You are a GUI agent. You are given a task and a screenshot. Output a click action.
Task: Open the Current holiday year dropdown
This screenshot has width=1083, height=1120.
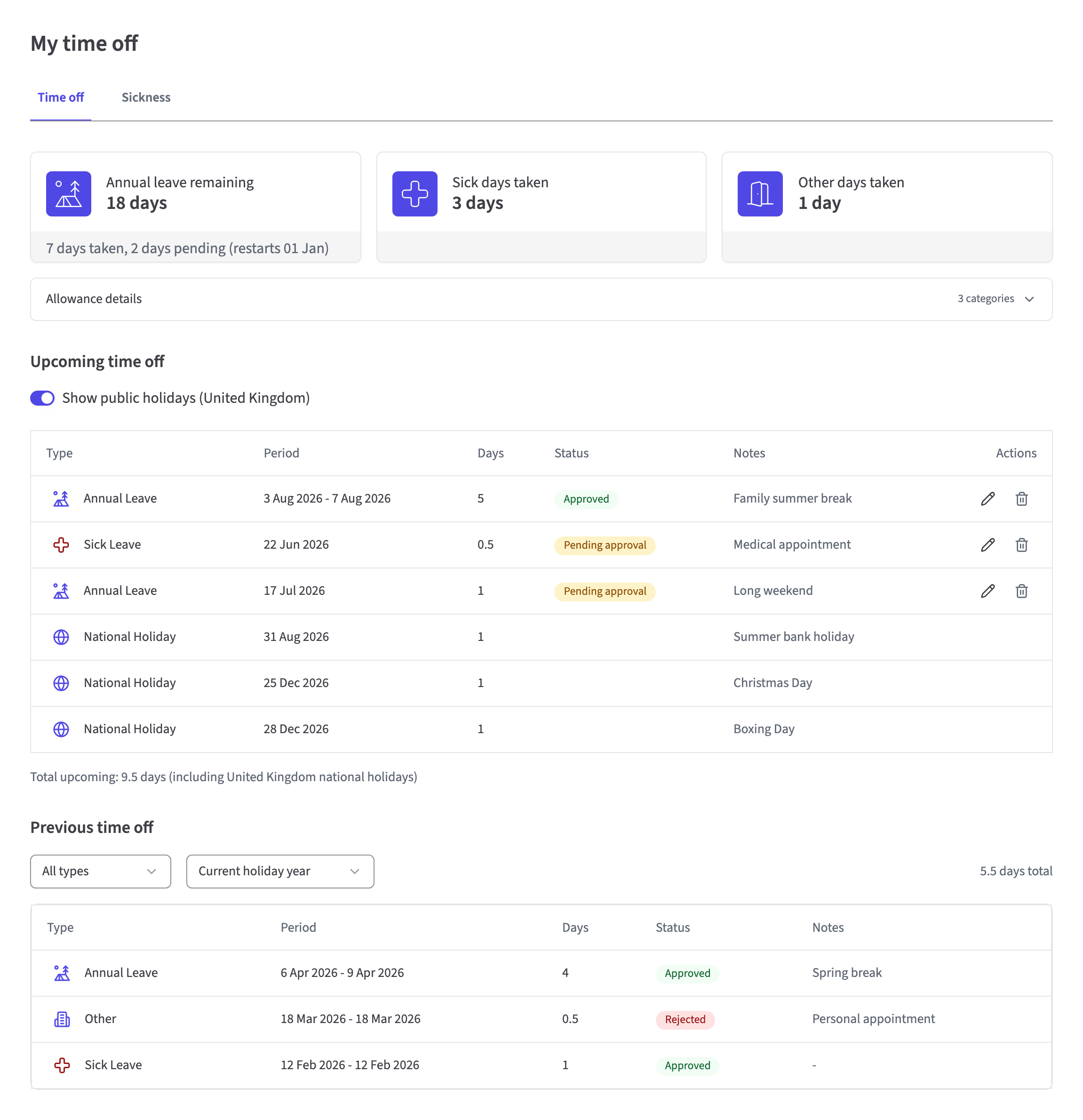click(280, 872)
